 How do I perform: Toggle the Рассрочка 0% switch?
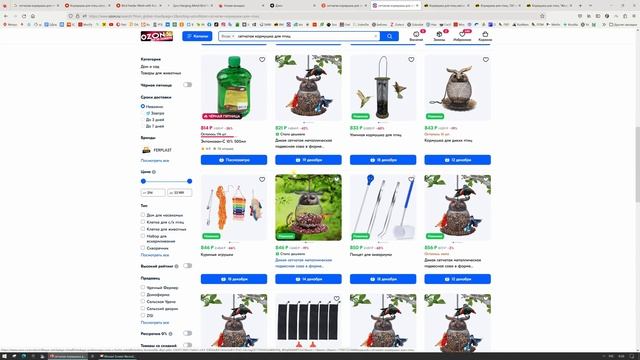tap(187, 333)
